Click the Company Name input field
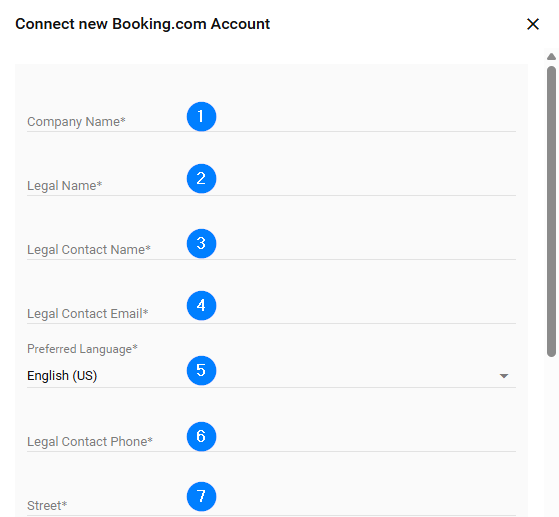The image size is (559, 517). (271, 122)
